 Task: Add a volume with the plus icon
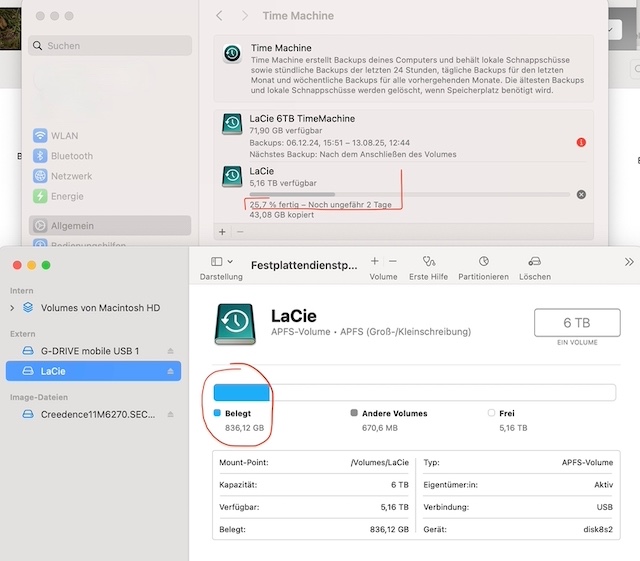coord(375,261)
